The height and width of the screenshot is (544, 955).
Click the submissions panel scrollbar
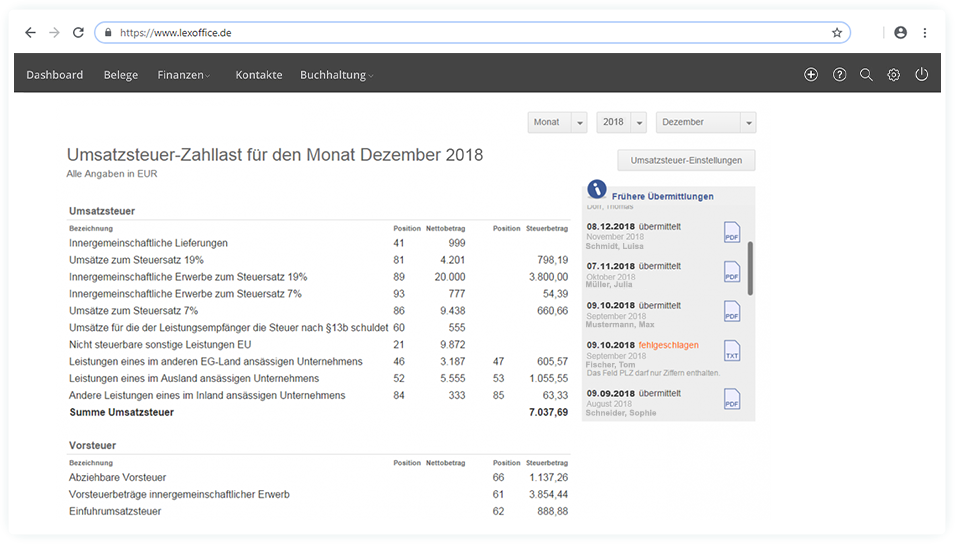(750, 267)
